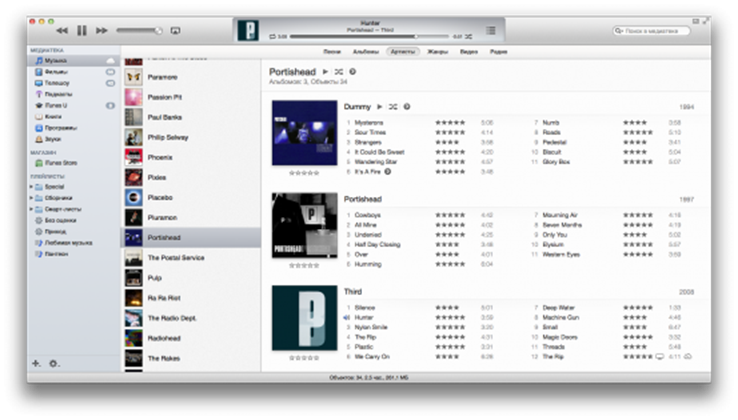
Task: Shuffle the Dummy album
Action: (x=393, y=107)
